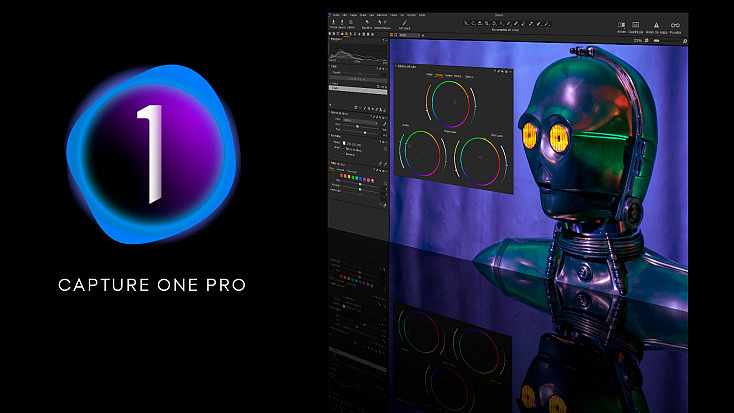Toggle the Cuadrícula grid overlay
The height and width of the screenshot is (413, 734).
tap(635, 27)
